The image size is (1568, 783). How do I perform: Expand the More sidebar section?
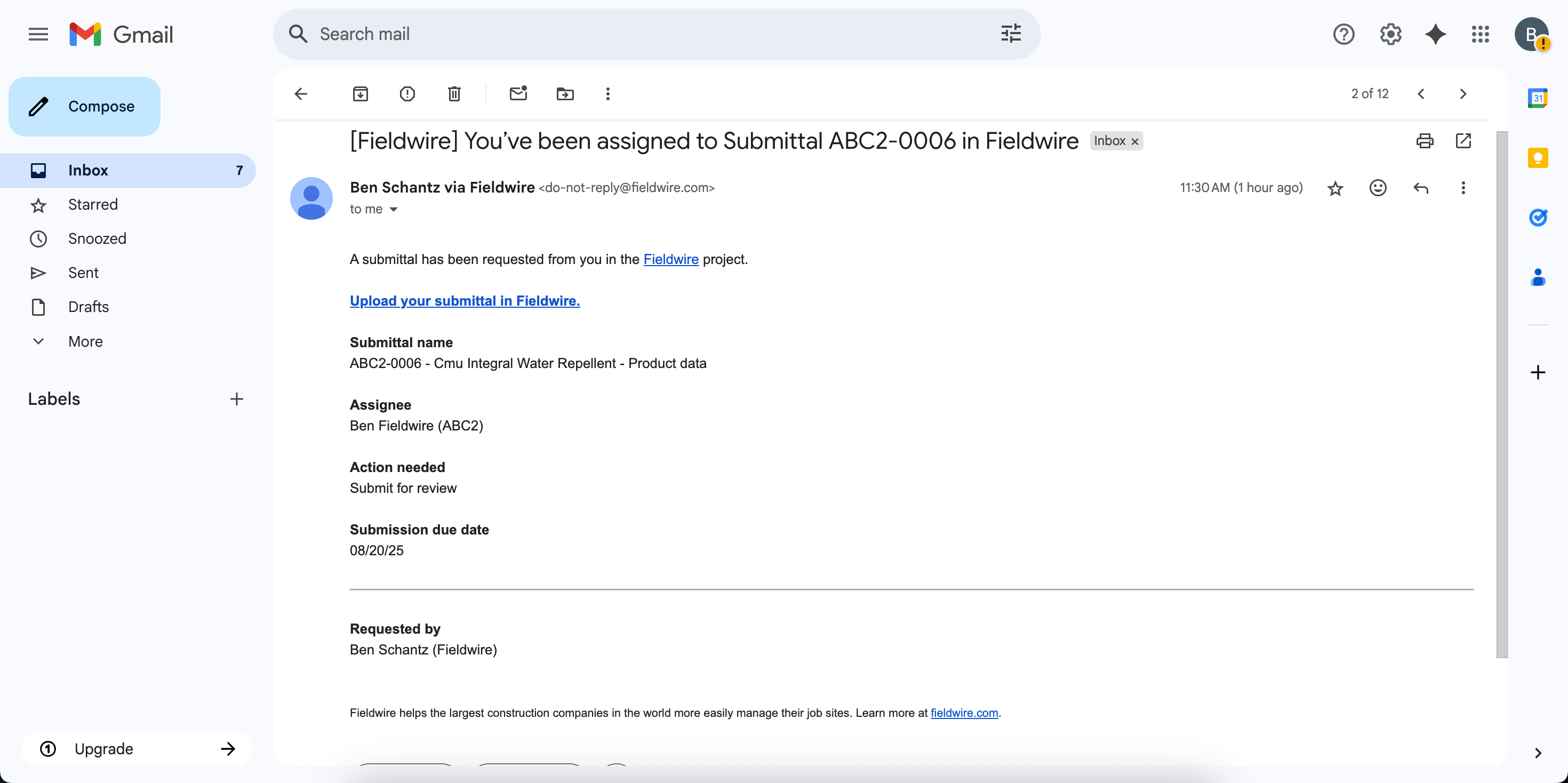click(85, 341)
